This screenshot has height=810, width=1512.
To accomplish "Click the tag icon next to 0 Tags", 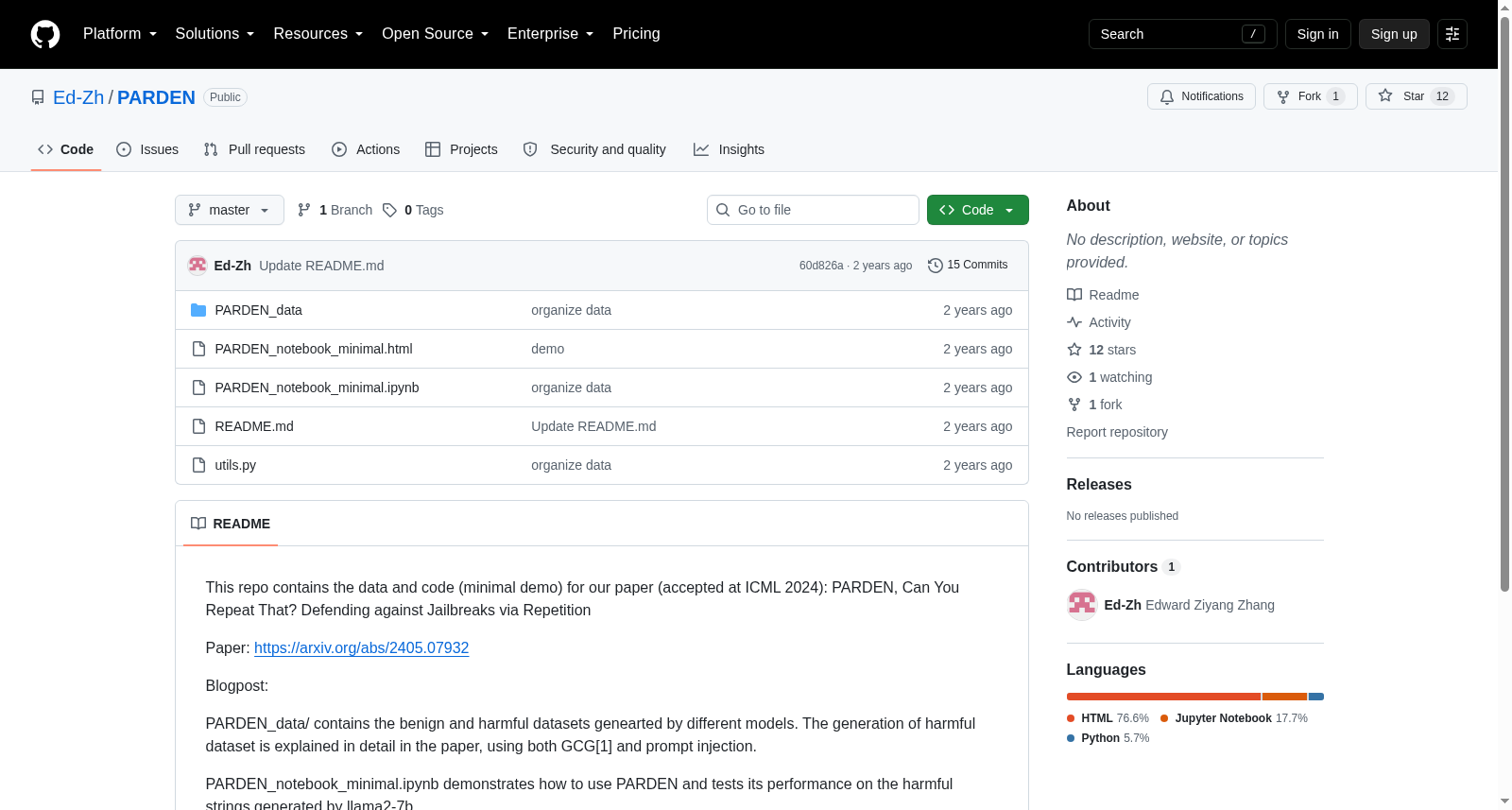I will coord(389,210).
